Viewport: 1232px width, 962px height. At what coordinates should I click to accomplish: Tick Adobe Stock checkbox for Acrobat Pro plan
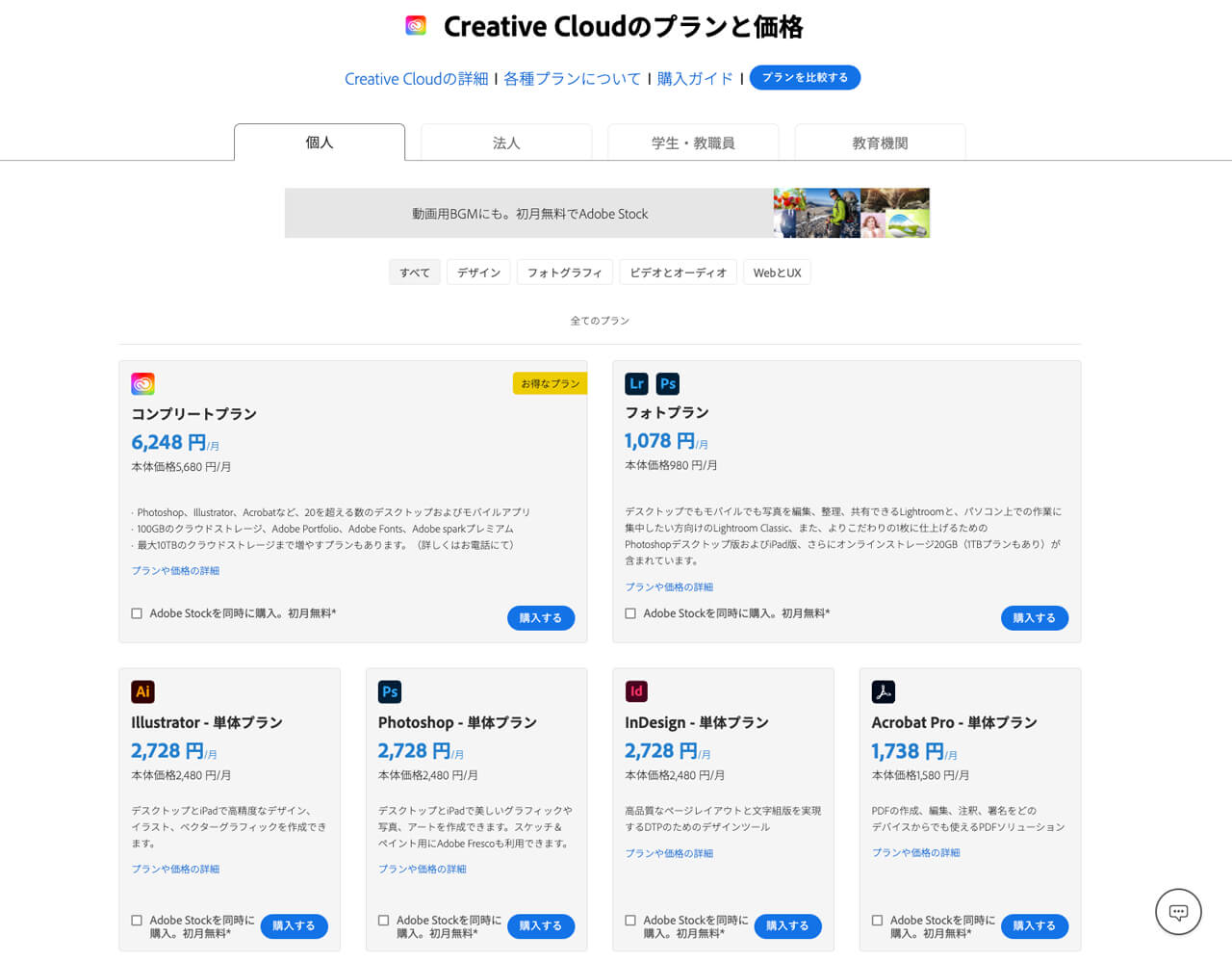click(878, 921)
